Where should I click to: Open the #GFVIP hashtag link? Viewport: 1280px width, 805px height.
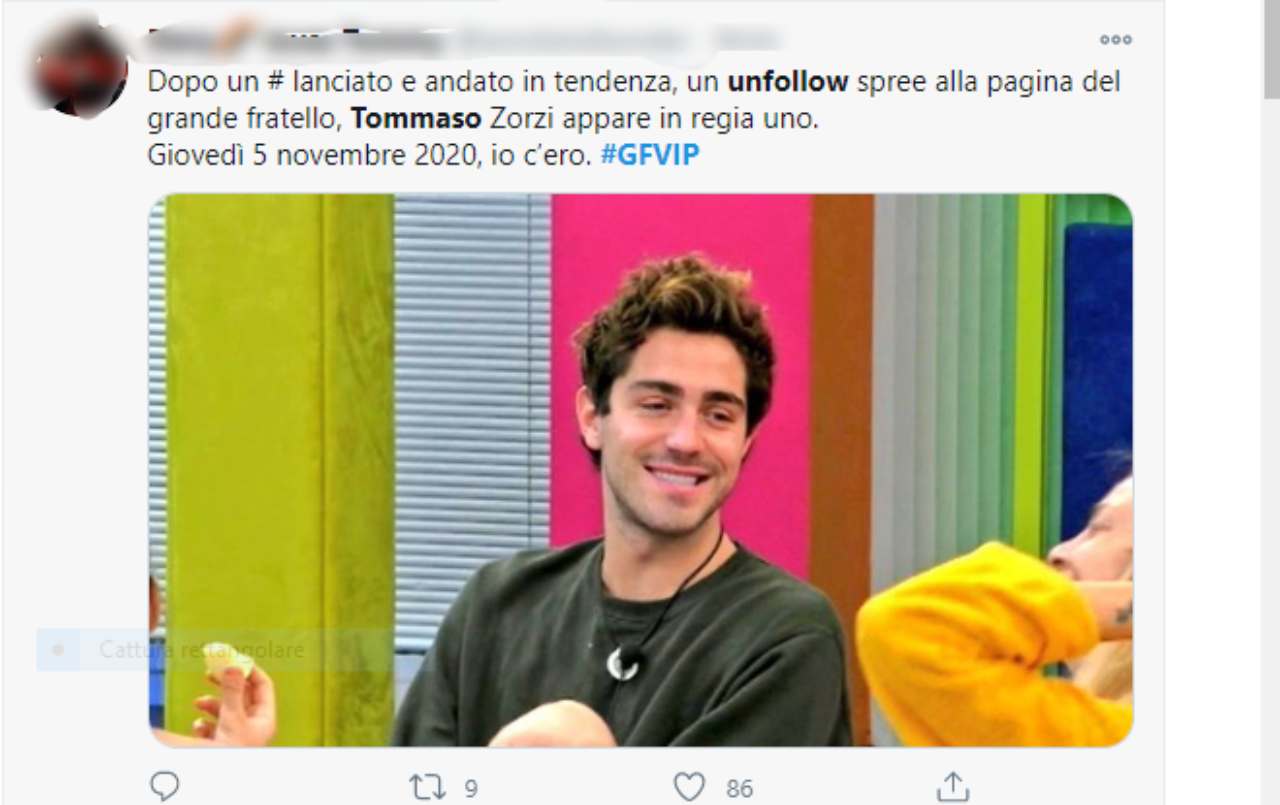[x=650, y=156]
